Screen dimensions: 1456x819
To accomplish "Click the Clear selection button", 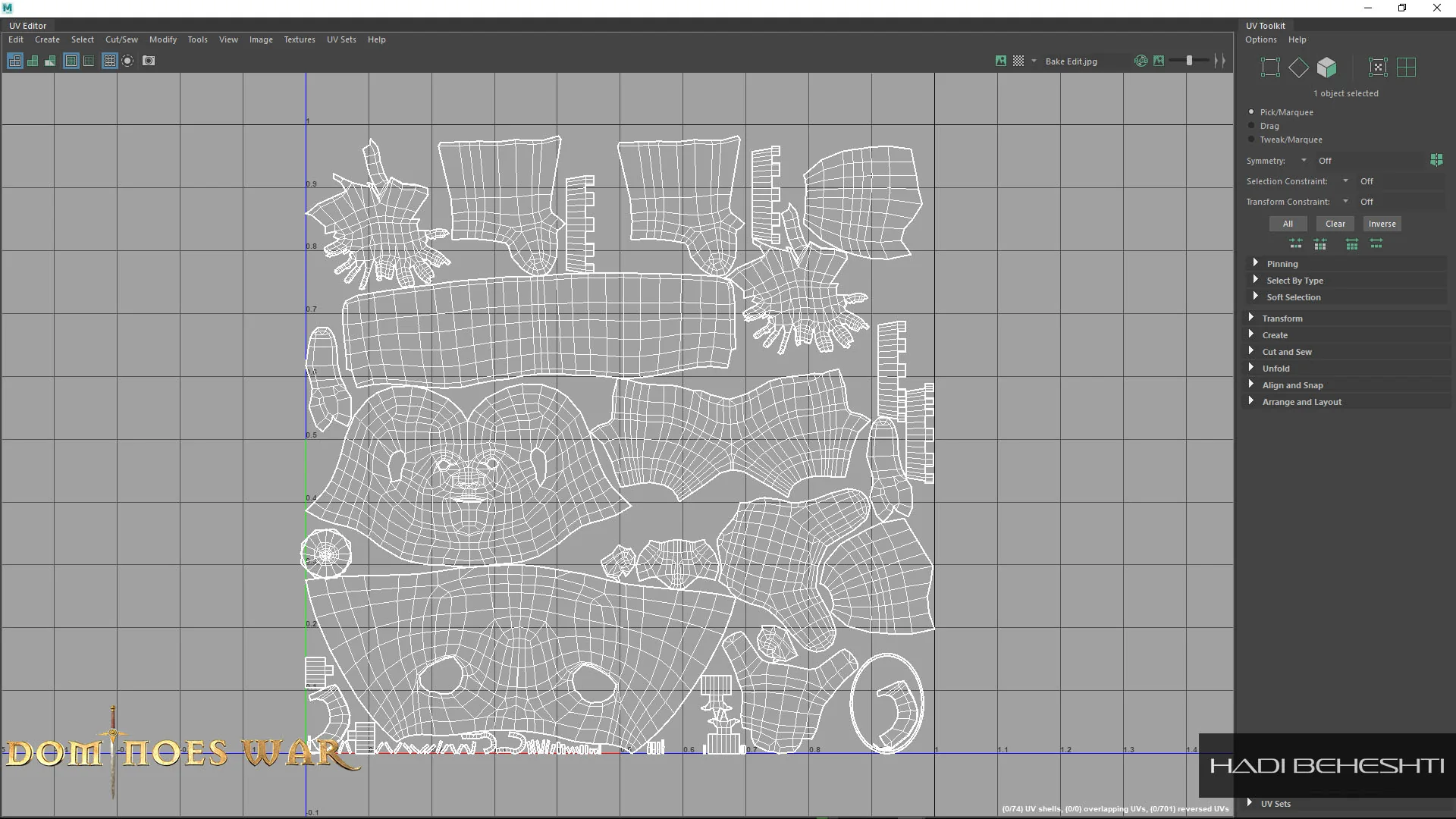I will tap(1335, 224).
